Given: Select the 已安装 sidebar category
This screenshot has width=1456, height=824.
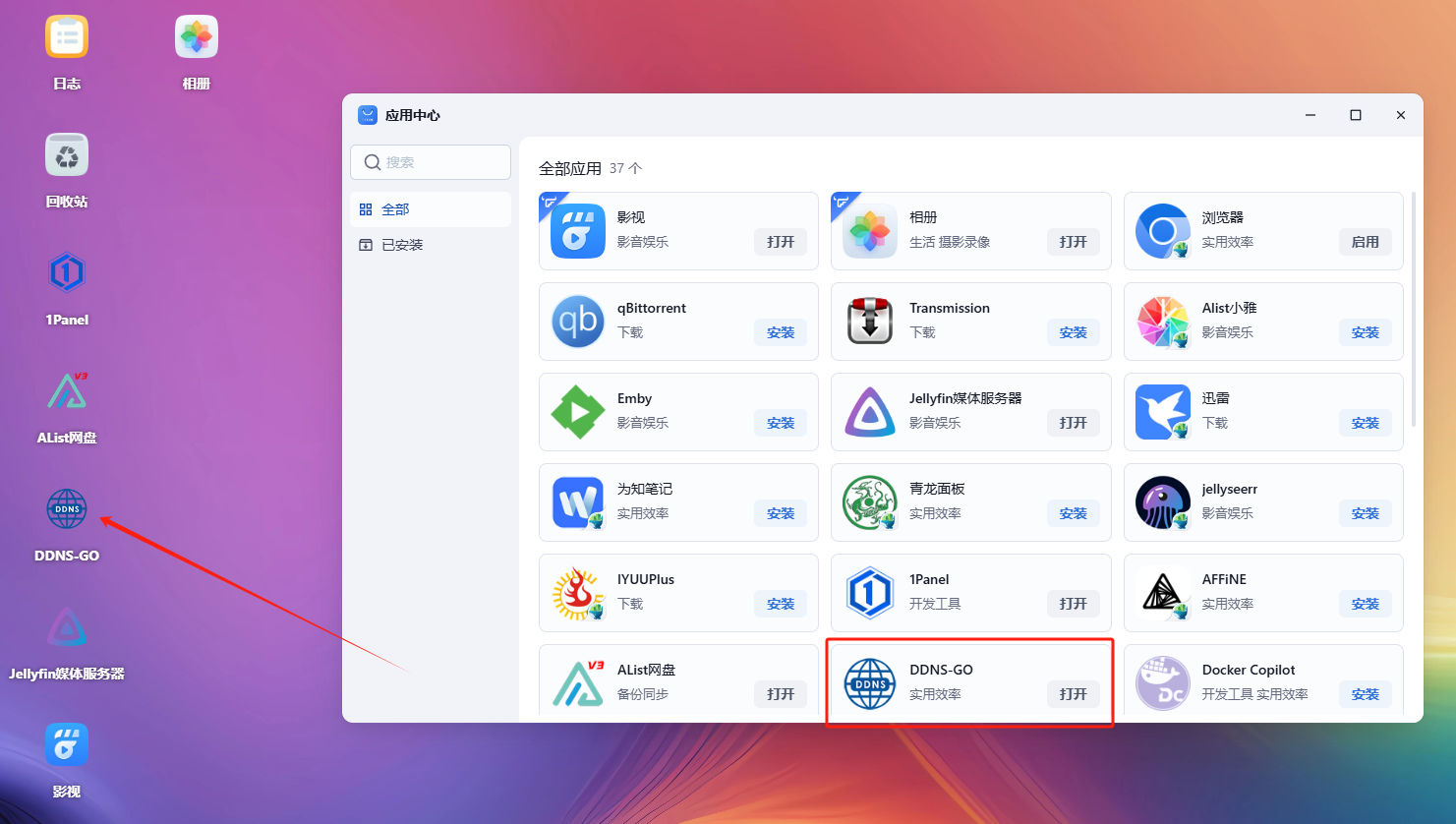Looking at the screenshot, I should [431, 245].
